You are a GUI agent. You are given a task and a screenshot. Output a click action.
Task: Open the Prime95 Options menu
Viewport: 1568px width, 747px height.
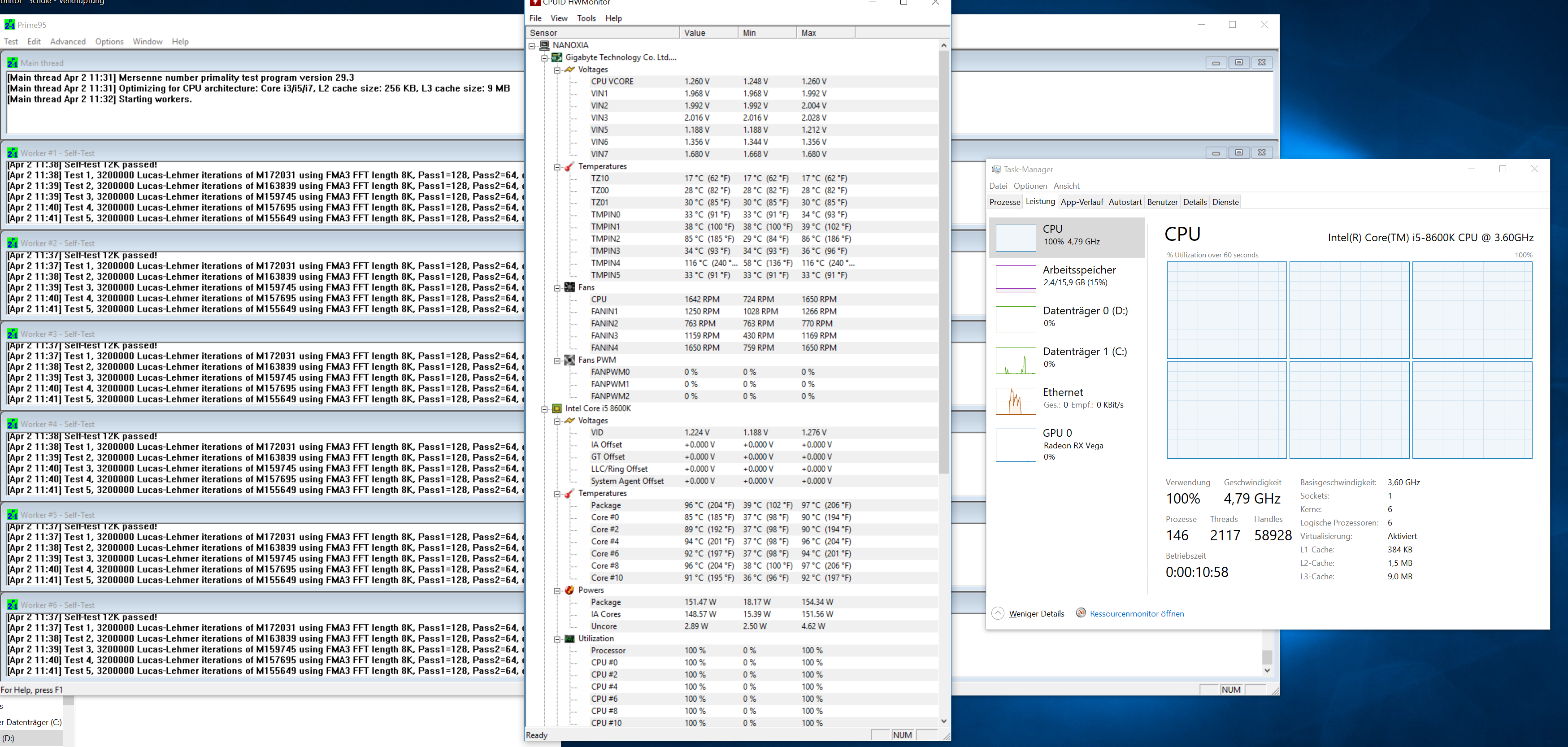[109, 41]
